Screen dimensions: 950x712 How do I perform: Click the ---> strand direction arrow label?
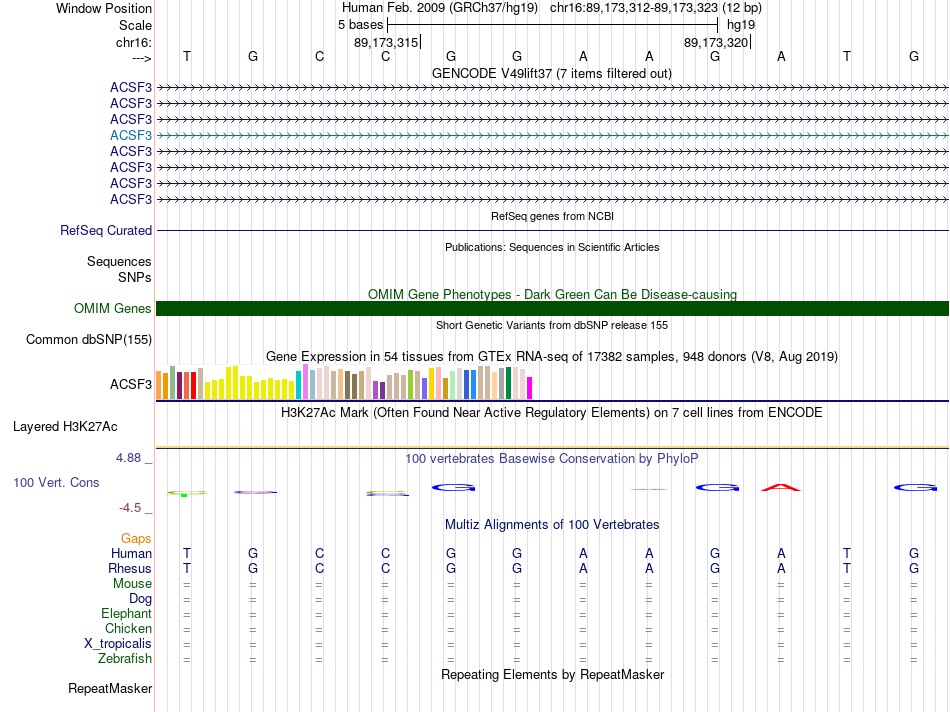pos(141,58)
